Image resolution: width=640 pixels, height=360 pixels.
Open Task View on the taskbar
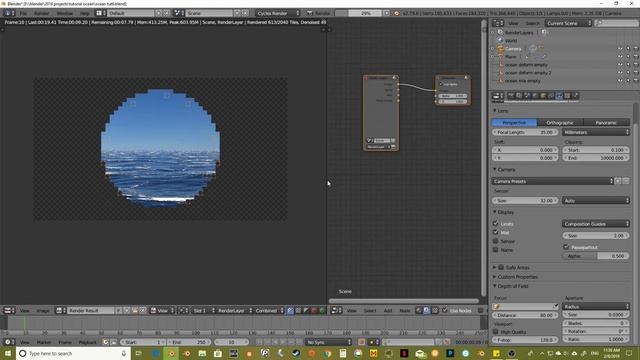click(138, 353)
